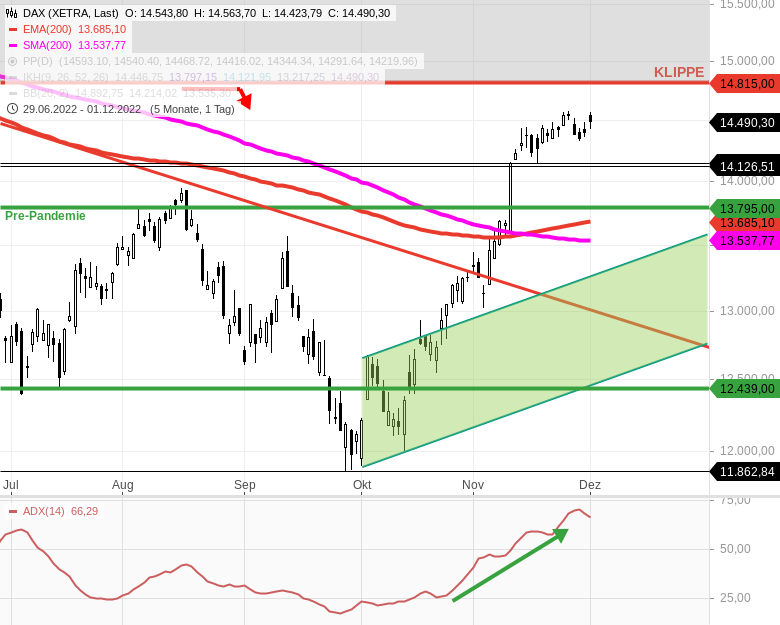Screen dimensions: 780x625
Task: Click the Jul month label on time axis
Action: (x=11, y=485)
